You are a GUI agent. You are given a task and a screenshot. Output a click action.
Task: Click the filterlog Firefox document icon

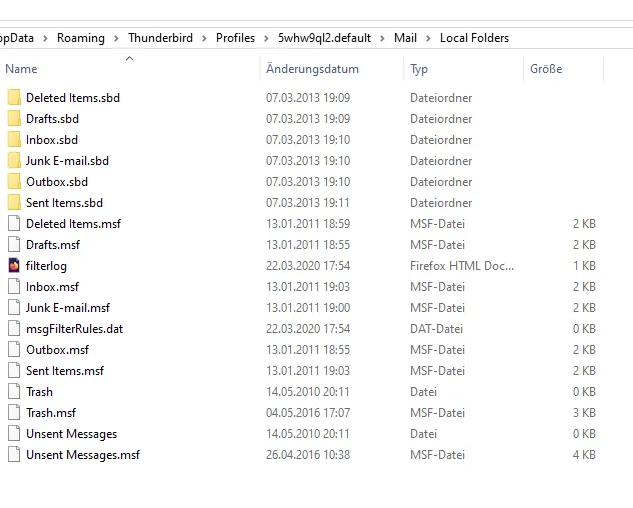click(14, 266)
